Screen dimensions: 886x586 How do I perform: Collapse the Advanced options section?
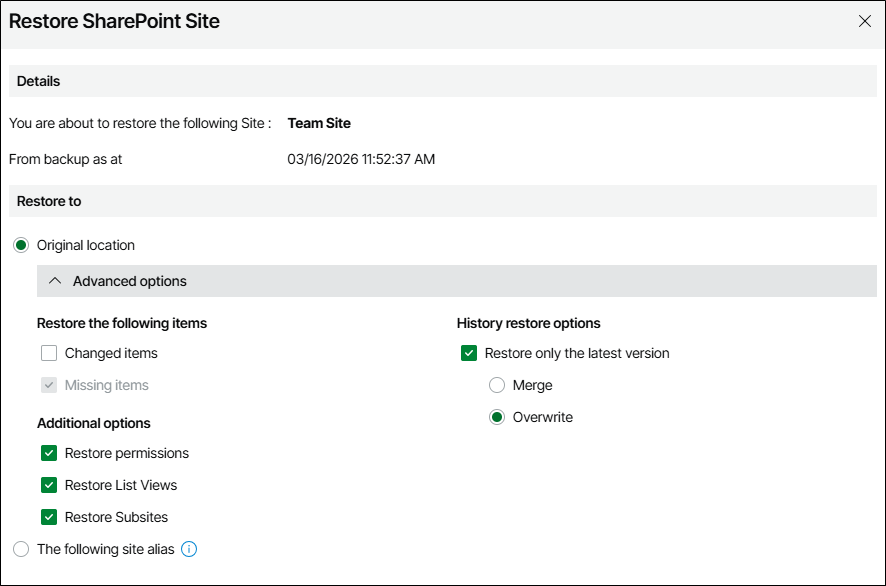click(x=56, y=281)
